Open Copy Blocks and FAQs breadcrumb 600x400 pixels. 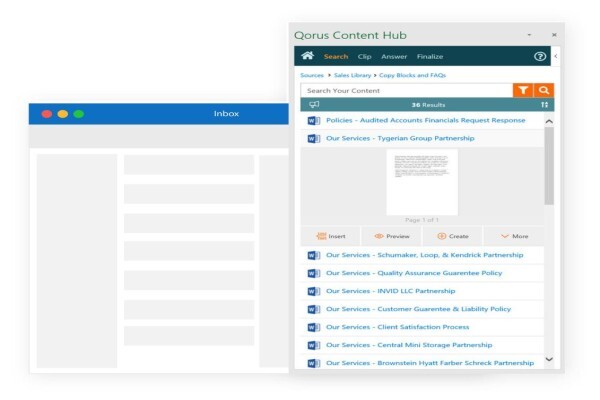tap(412, 75)
